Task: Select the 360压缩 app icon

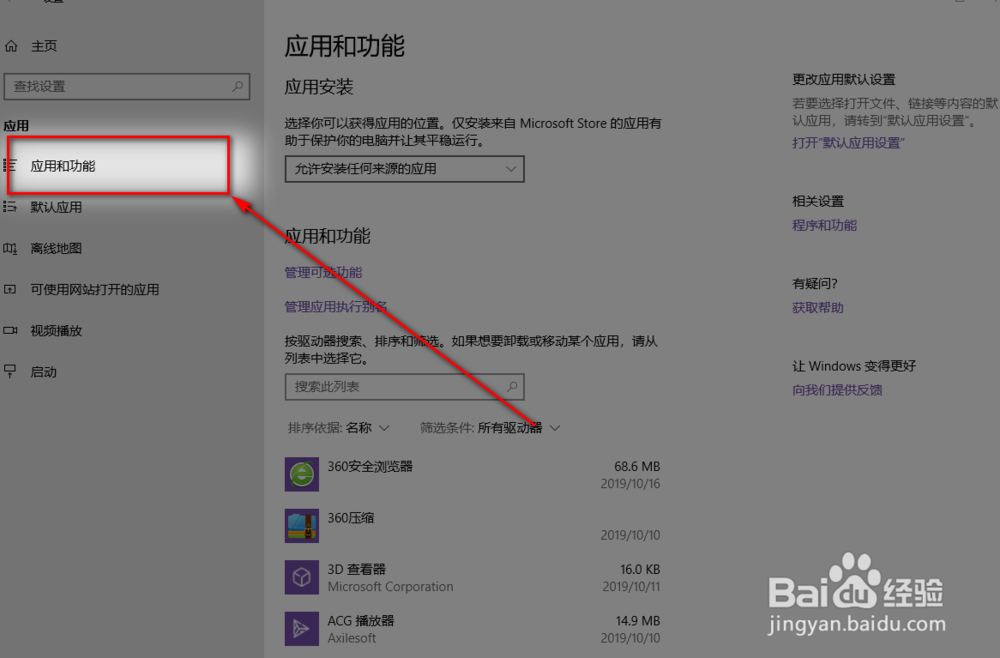Action: click(302, 526)
